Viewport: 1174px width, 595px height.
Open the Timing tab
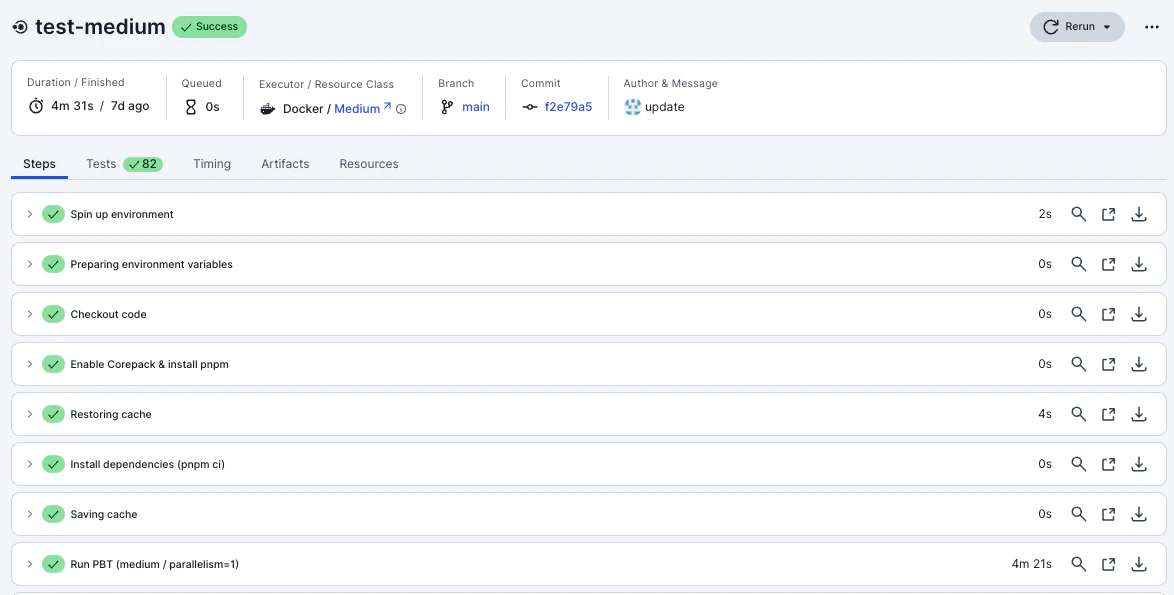(212, 164)
